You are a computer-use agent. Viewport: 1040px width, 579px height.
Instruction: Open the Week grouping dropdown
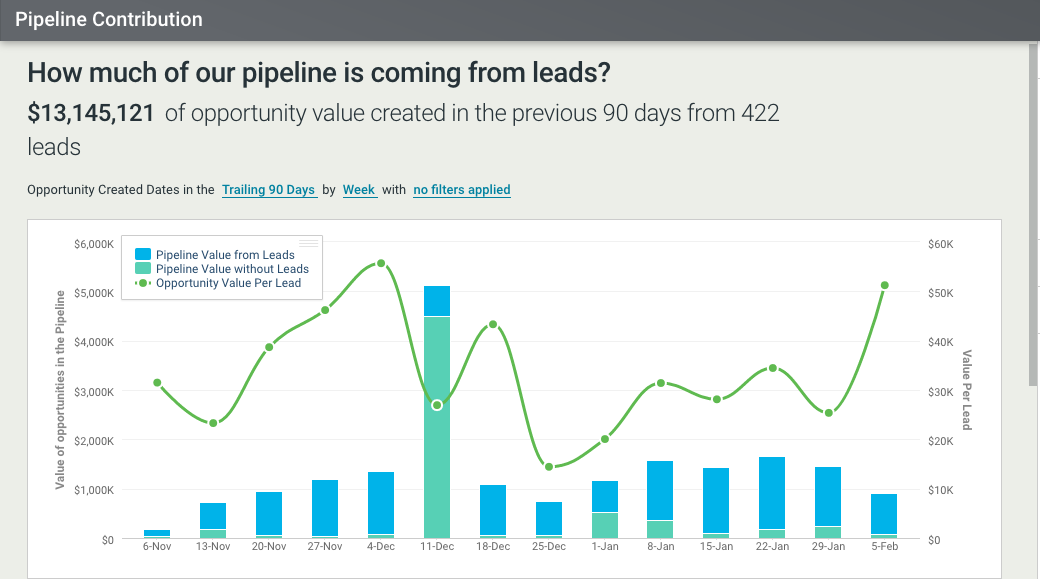[x=359, y=190]
